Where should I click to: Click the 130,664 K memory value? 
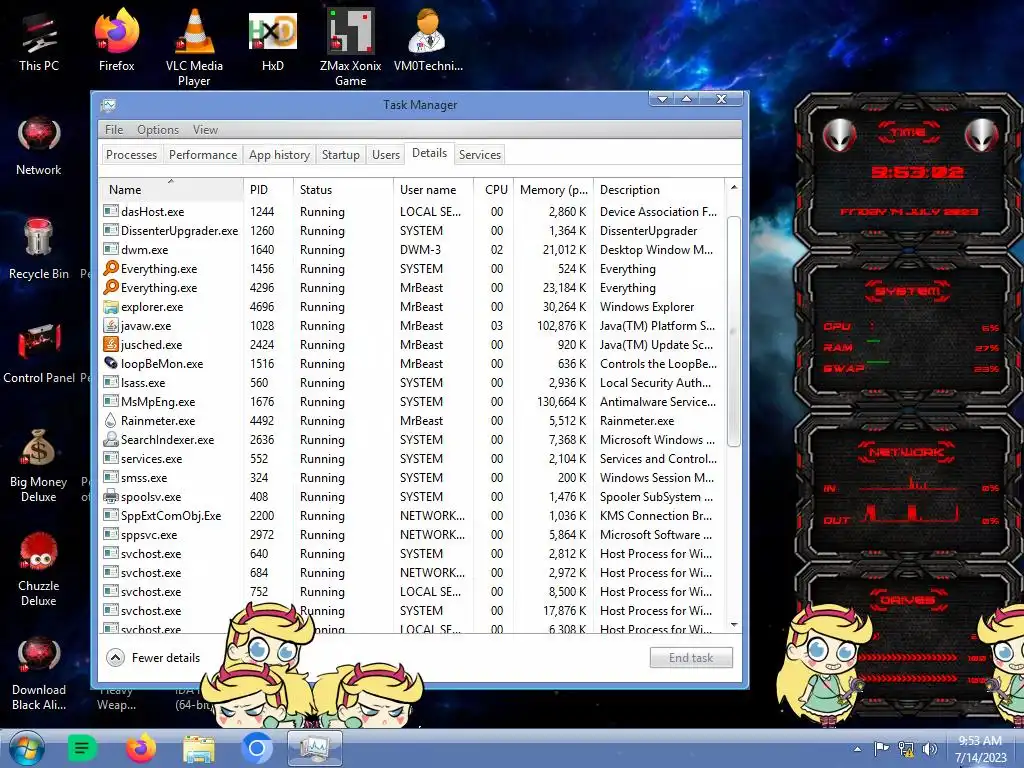[562, 402]
